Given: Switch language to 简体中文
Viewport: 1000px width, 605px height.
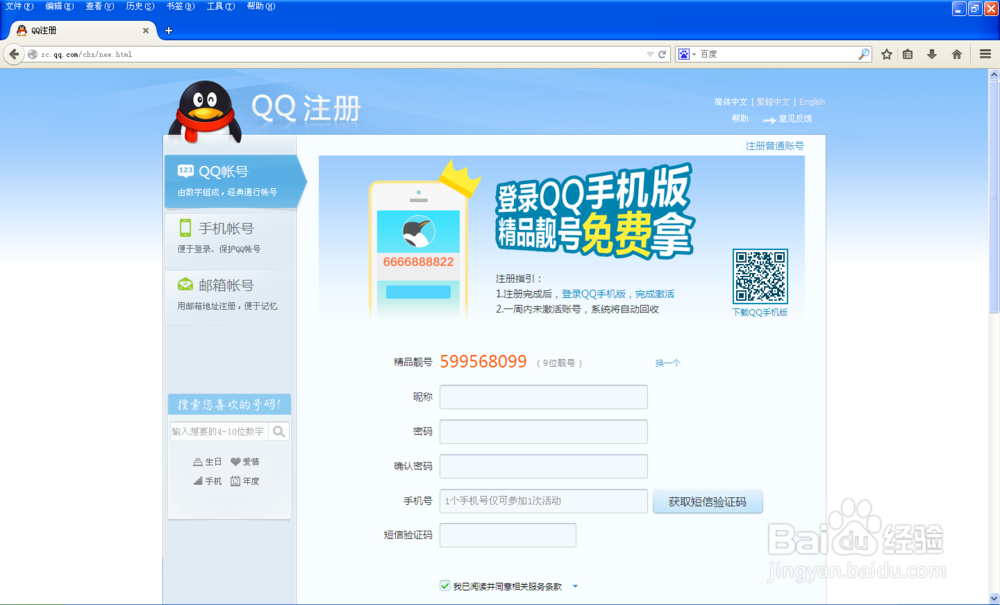Looking at the screenshot, I should (731, 102).
